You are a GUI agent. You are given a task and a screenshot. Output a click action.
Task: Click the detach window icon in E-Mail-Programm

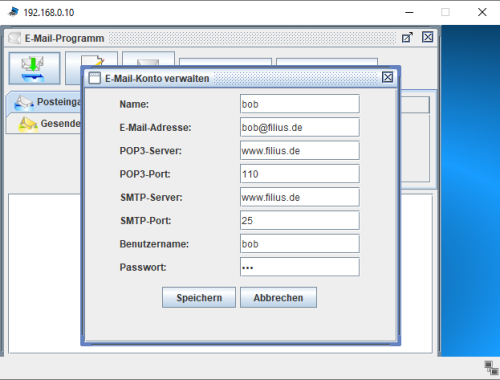click(407, 37)
